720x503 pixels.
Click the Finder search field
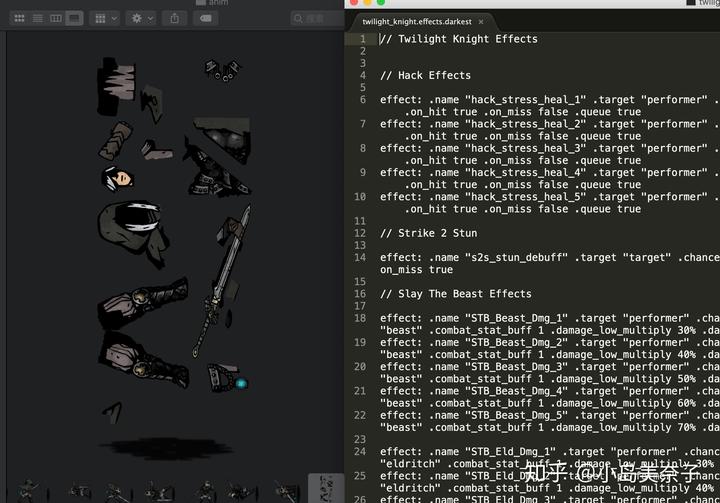tap(320, 18)
